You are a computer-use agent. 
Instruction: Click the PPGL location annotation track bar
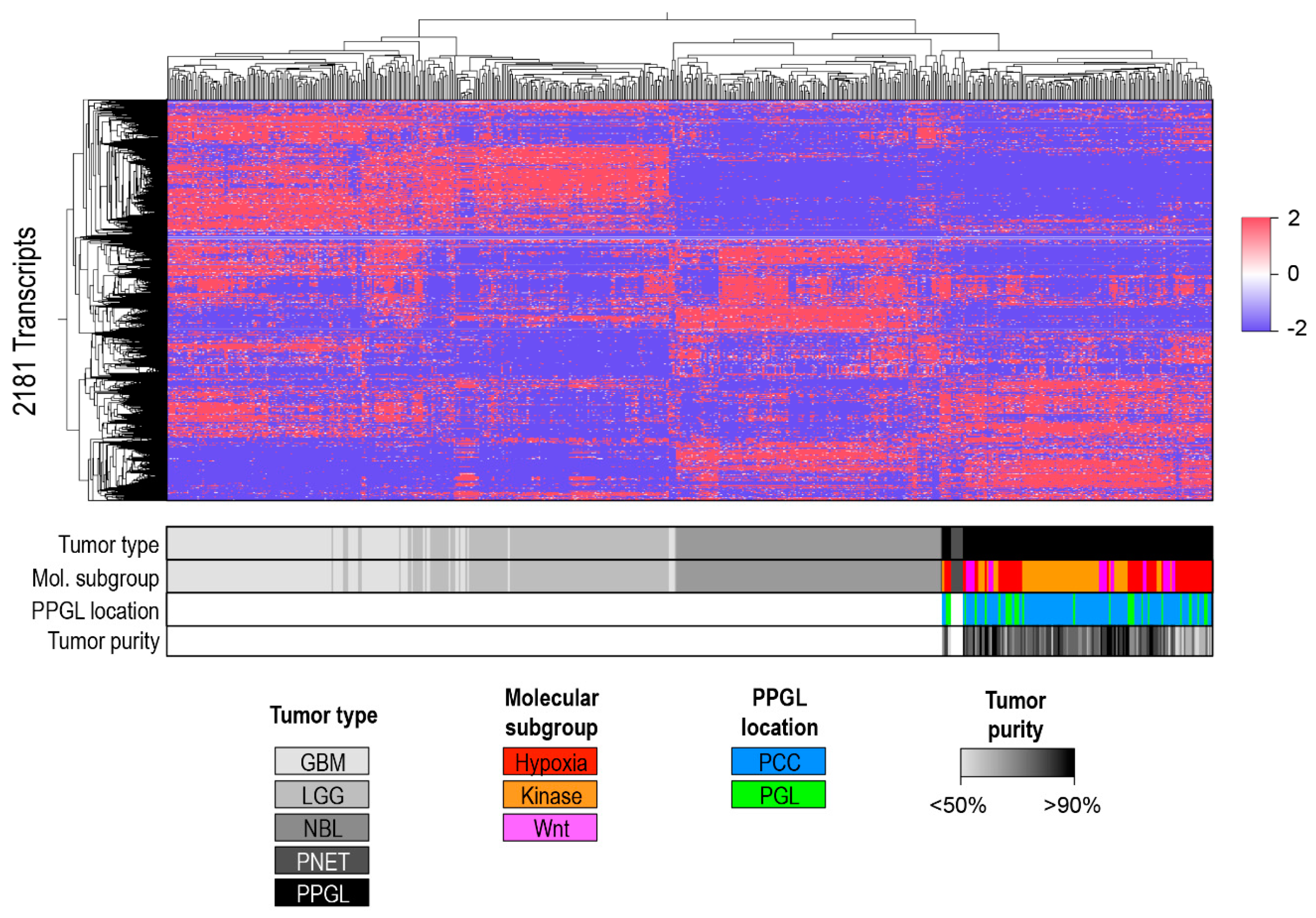click(690, 609)
